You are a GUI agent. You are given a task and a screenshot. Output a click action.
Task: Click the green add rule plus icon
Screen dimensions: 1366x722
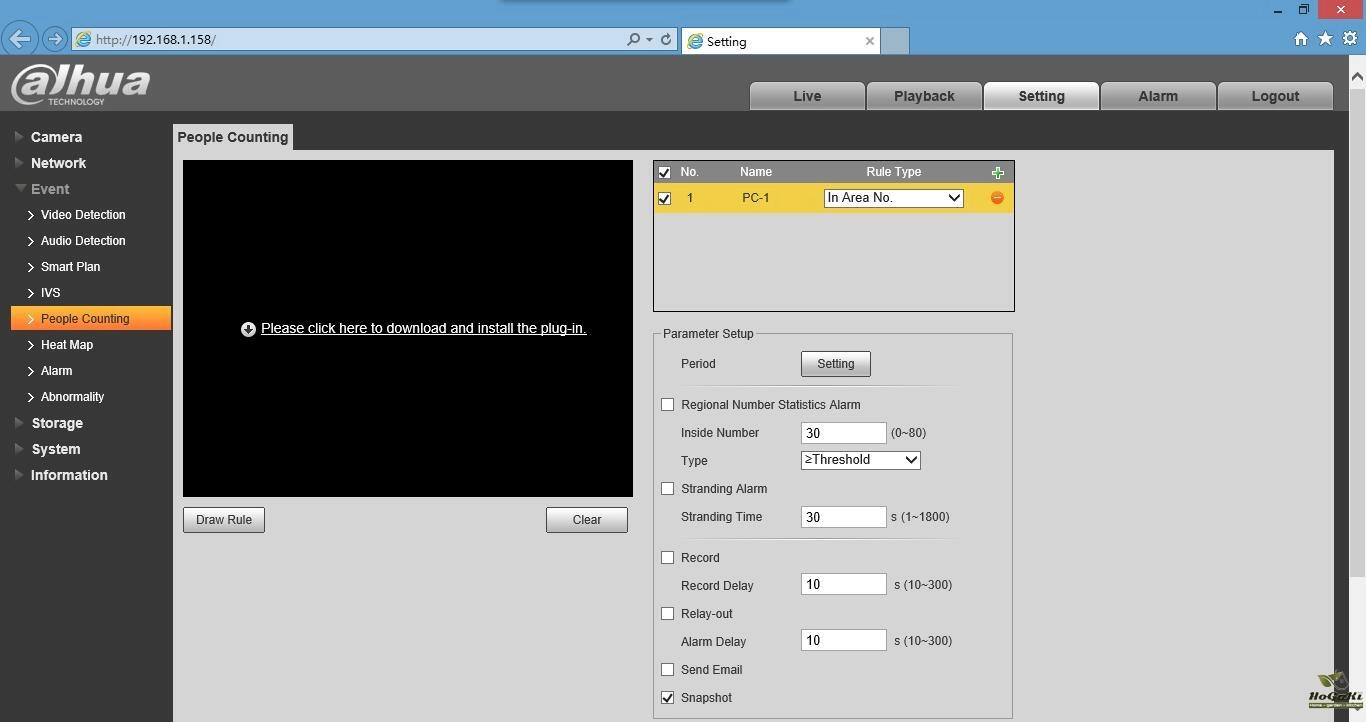[997, 173]
